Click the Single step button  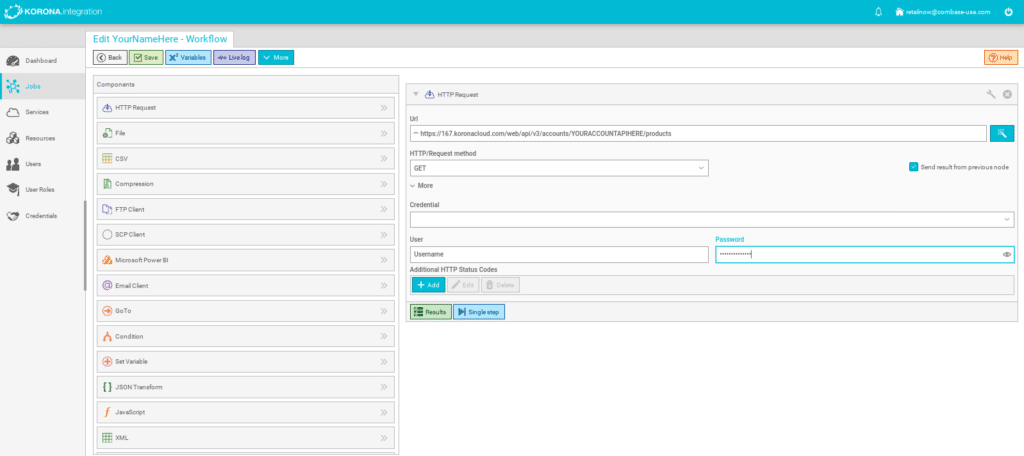479,312
